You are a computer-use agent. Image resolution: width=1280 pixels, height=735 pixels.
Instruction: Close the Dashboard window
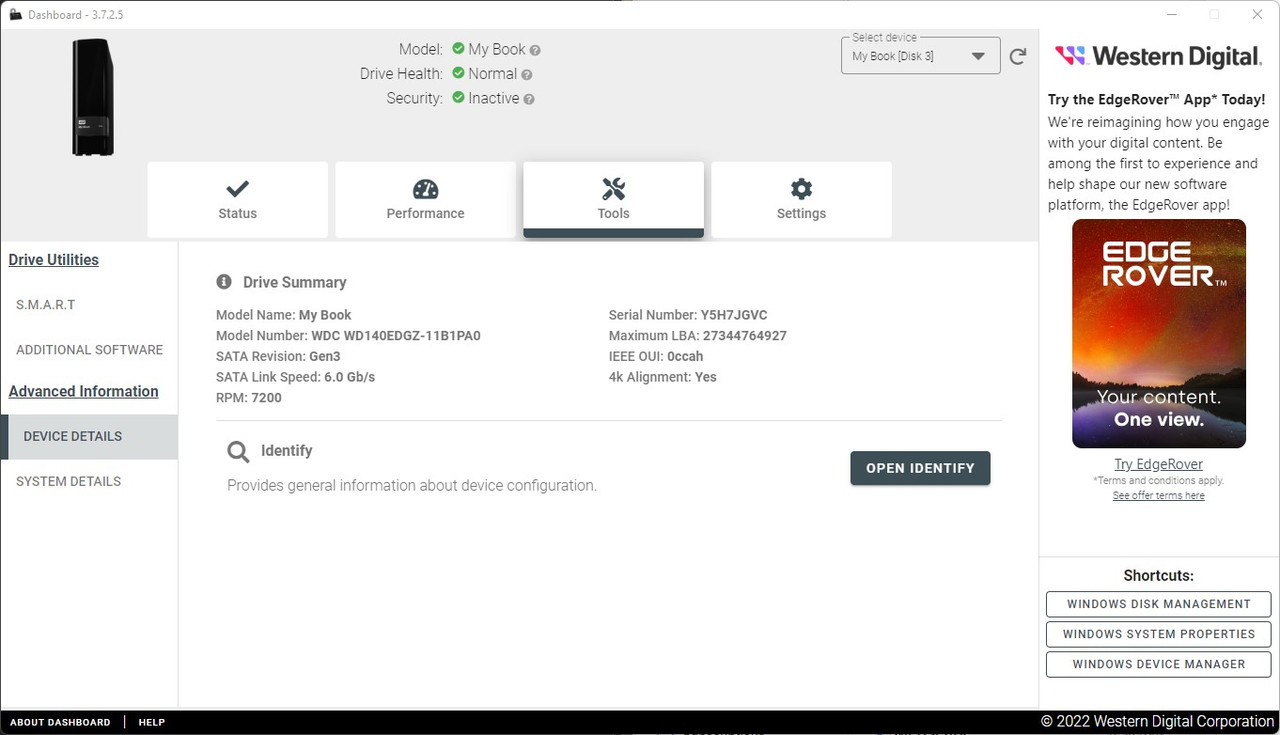pos(1258,15)
